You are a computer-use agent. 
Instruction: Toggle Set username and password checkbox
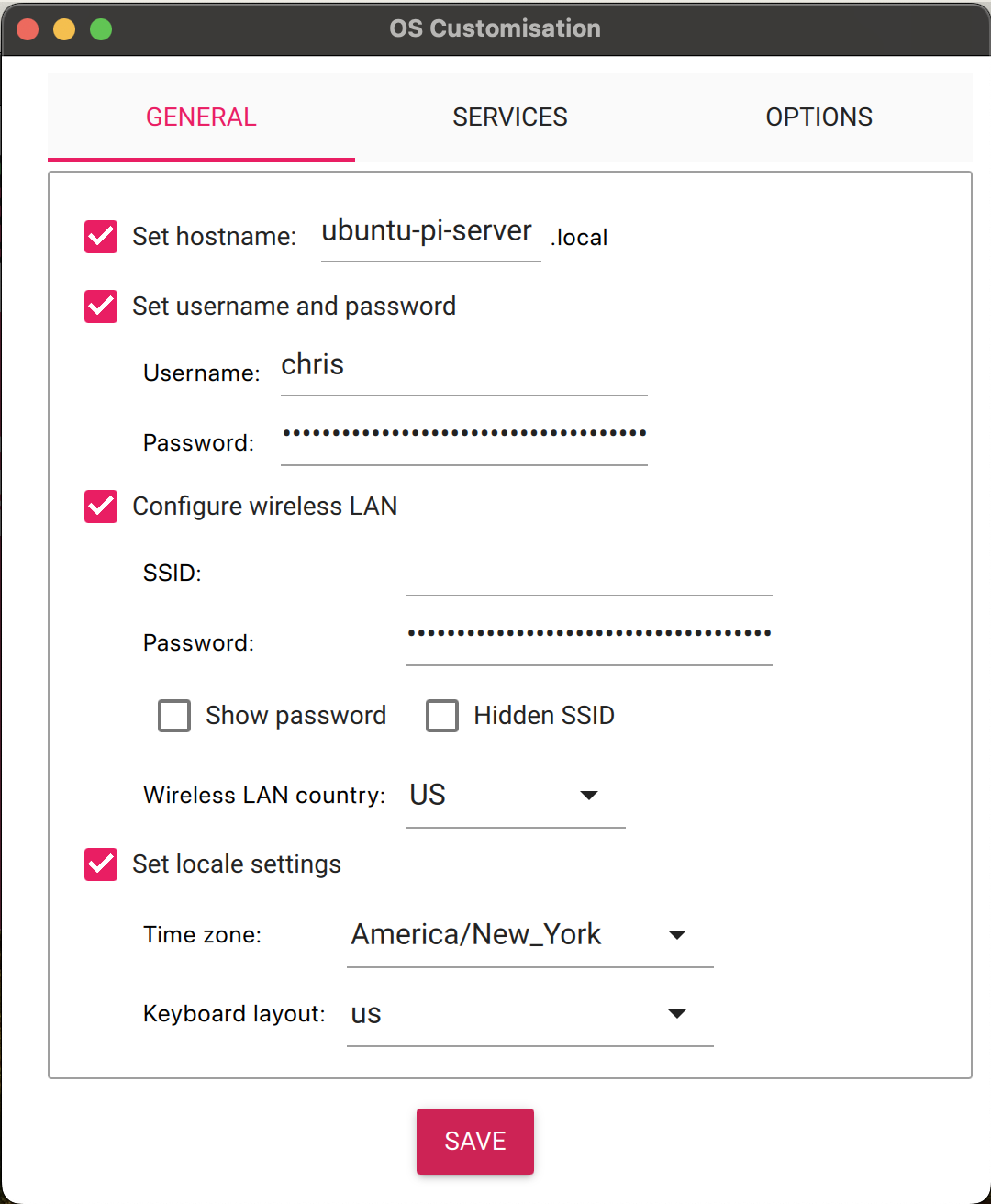101,307
